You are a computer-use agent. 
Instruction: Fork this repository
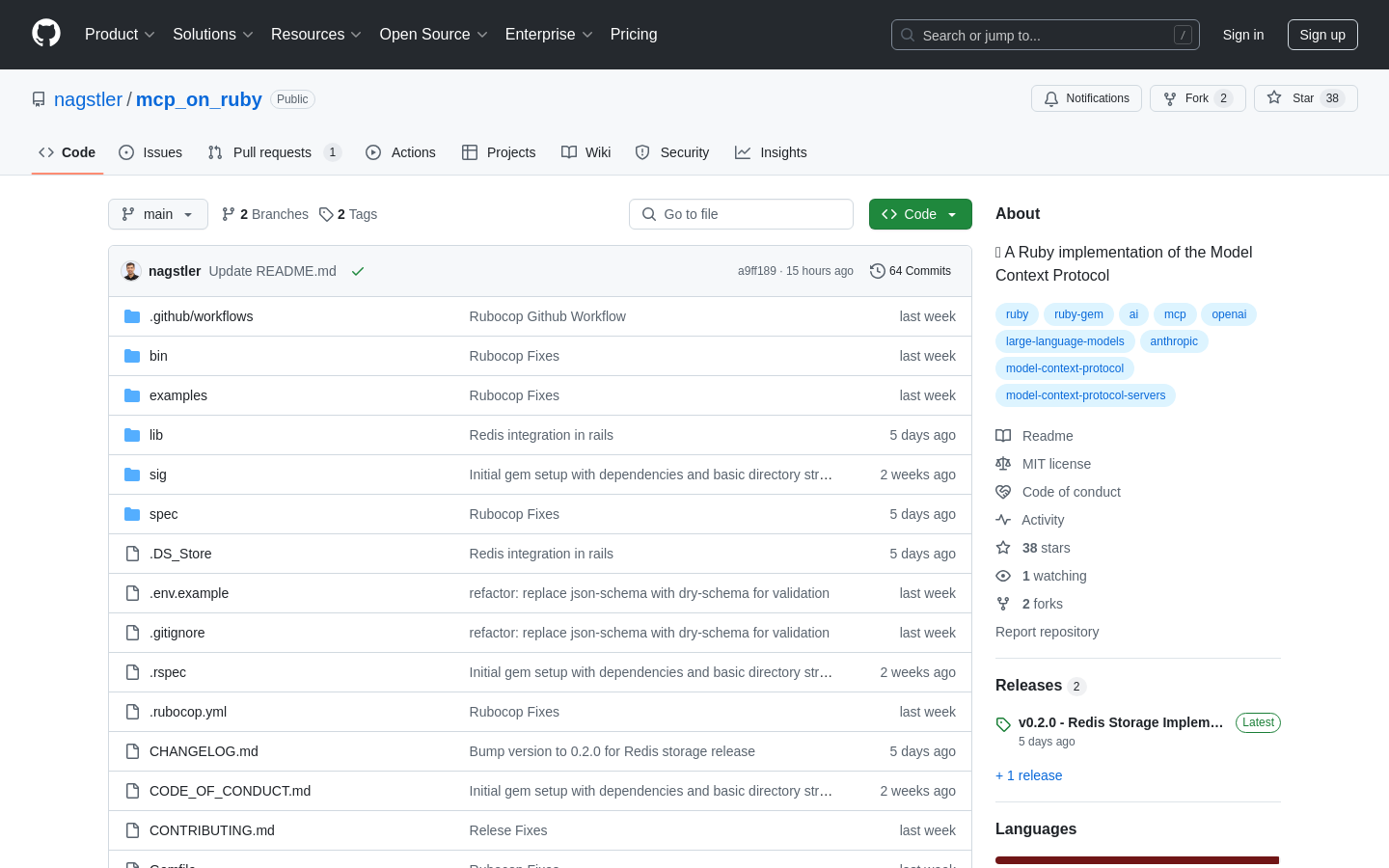click(1198, 98)
